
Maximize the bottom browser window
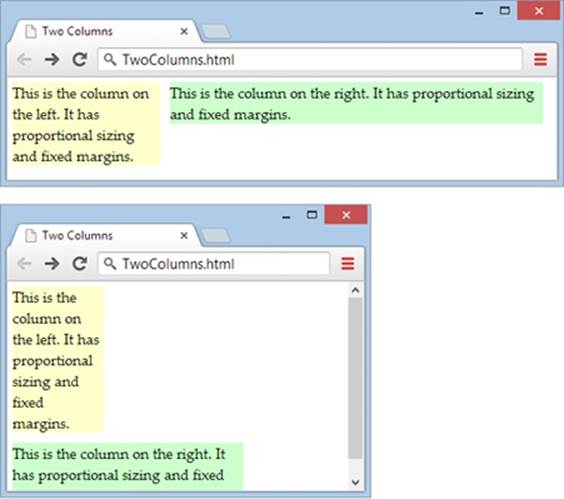[312, 215]
